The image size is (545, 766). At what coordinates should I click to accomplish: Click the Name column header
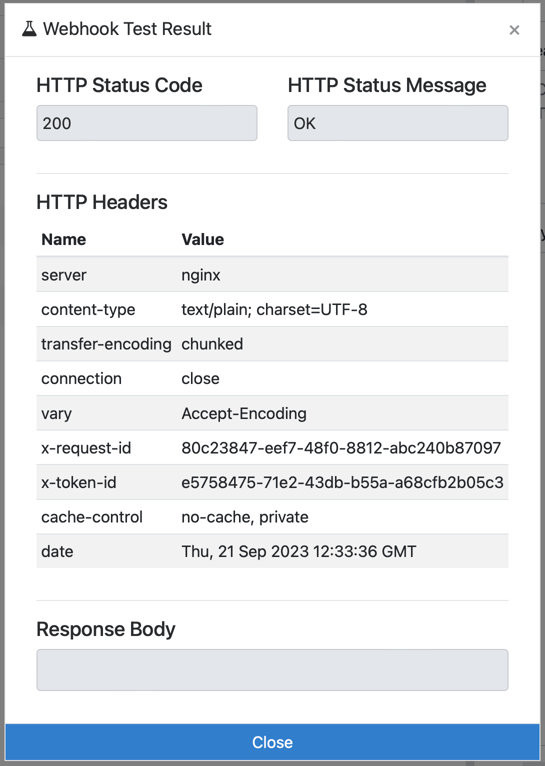coord(63,239)
